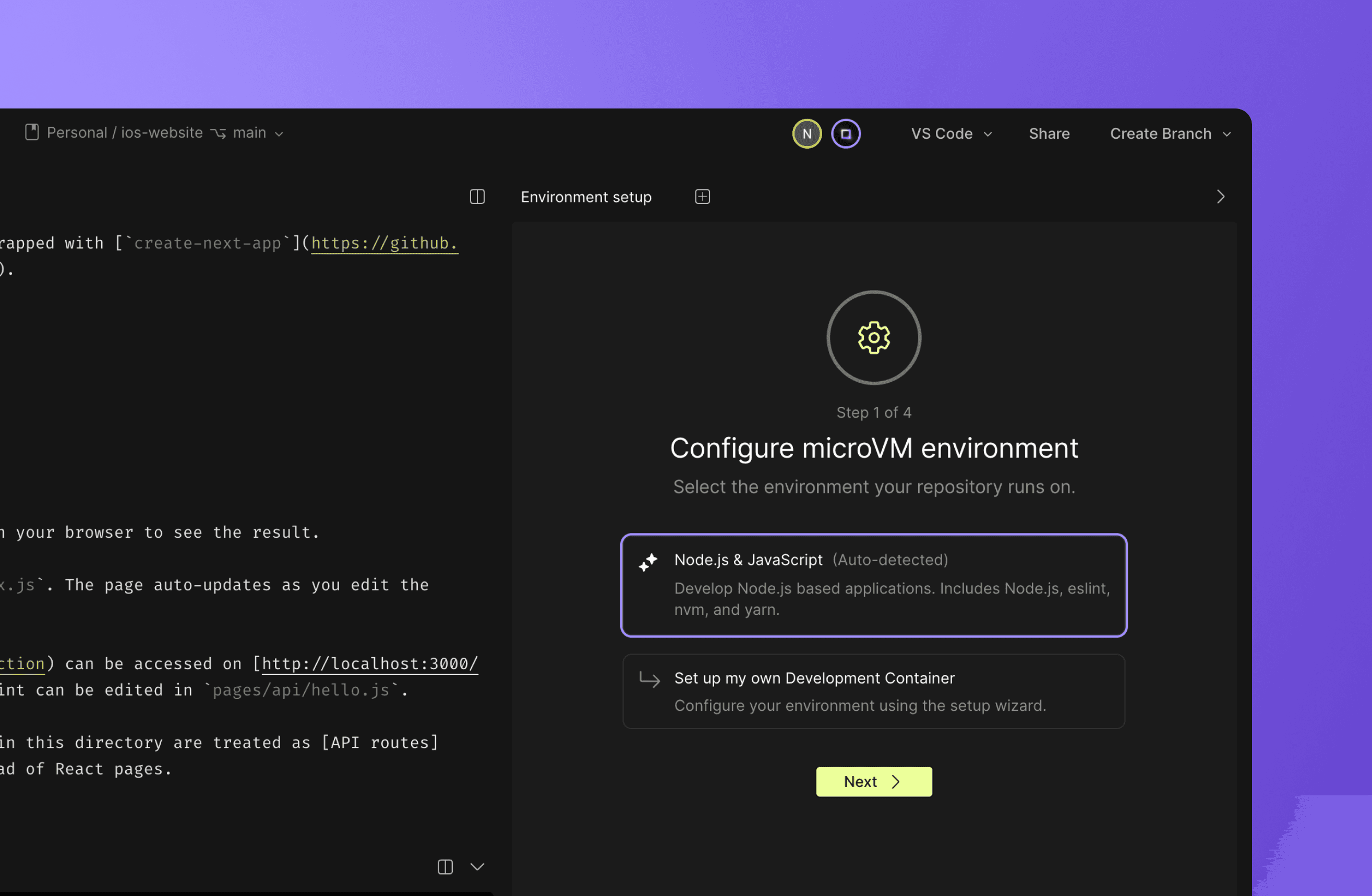Click the sparkle icon on the Node.js option
Image resolution: width=1372 pixels, height=896 pixels.
[648, 563]
